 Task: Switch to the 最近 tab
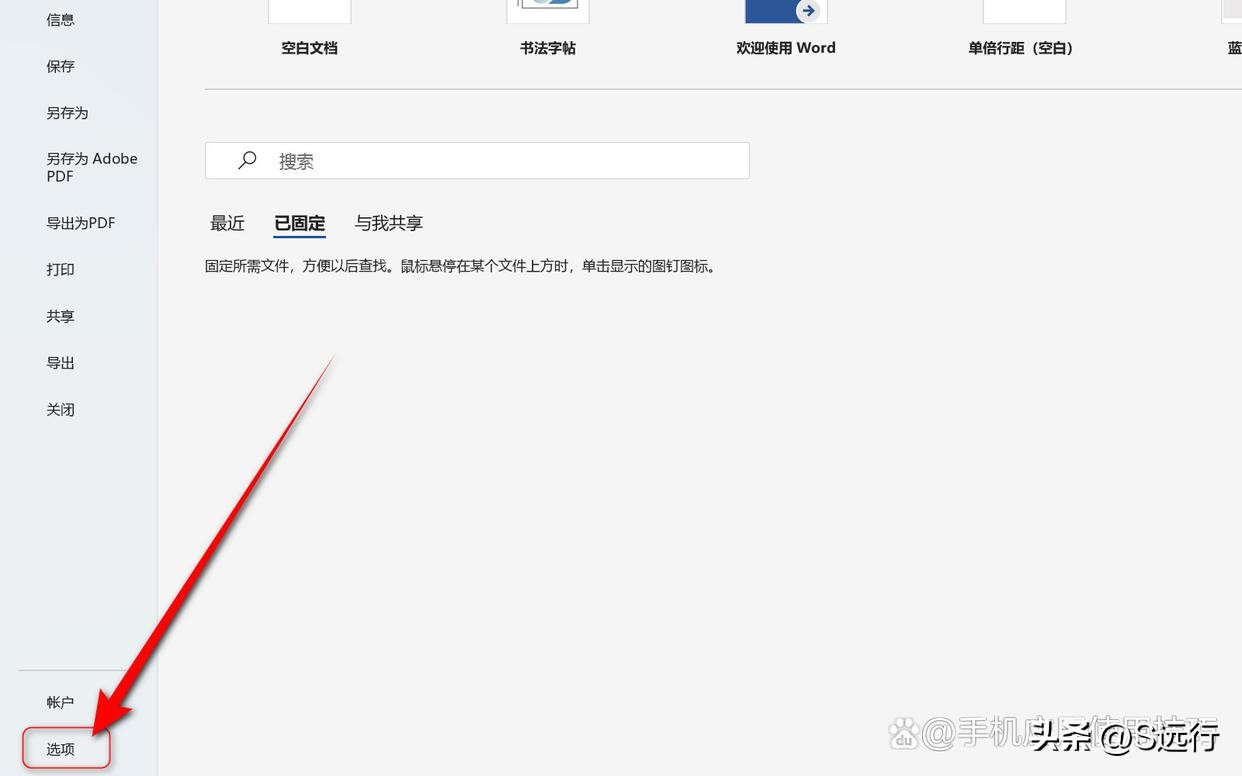point(227,223)
